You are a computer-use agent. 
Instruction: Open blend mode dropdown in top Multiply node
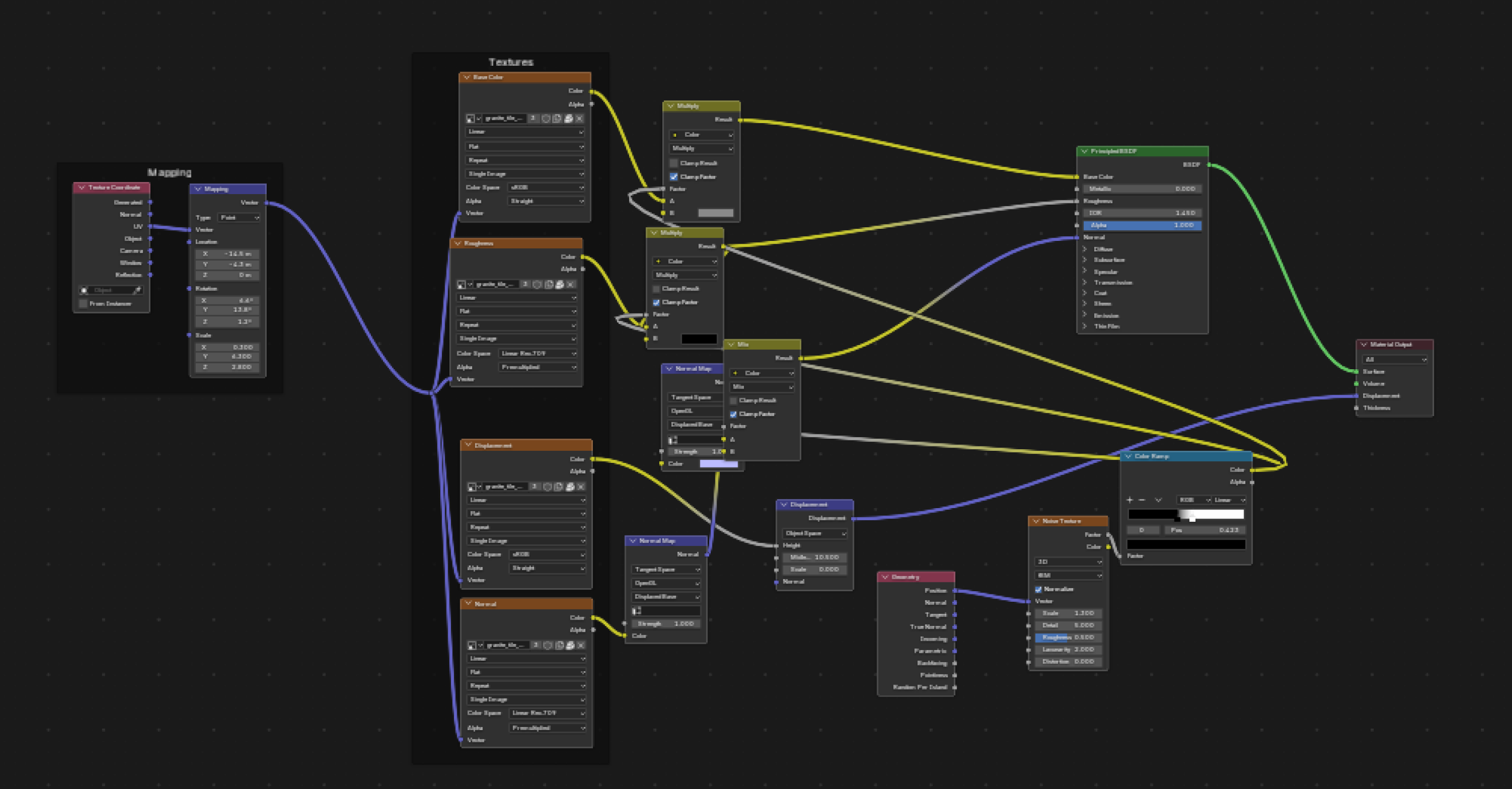701,148
